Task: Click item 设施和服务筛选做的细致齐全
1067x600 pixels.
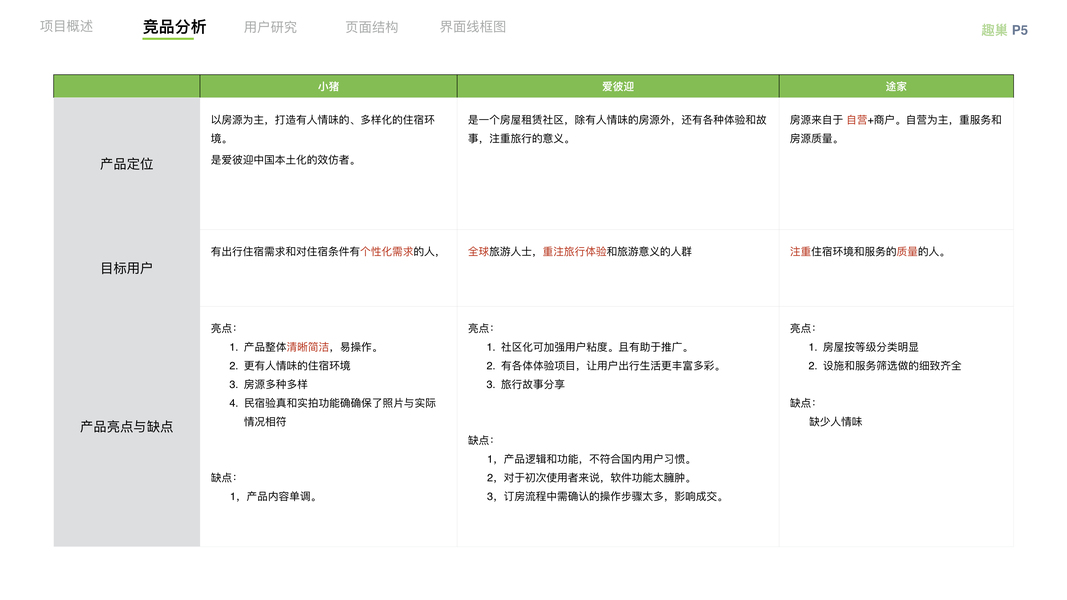Action: click(892, 366)
